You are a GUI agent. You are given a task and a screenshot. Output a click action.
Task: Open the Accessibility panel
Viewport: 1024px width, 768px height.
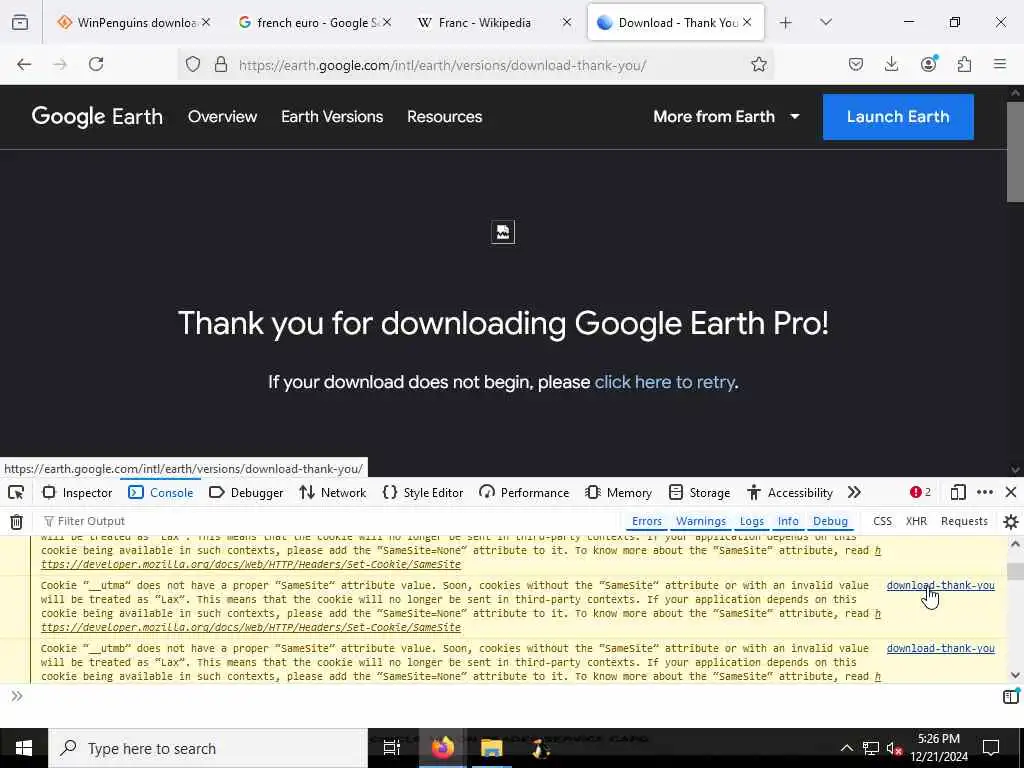click(790, 492)
